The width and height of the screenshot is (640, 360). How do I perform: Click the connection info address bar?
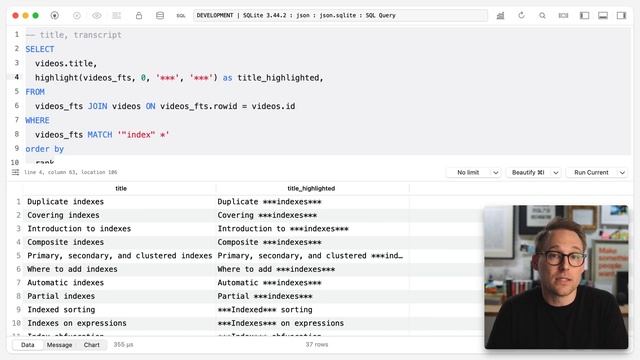[340, 16]
